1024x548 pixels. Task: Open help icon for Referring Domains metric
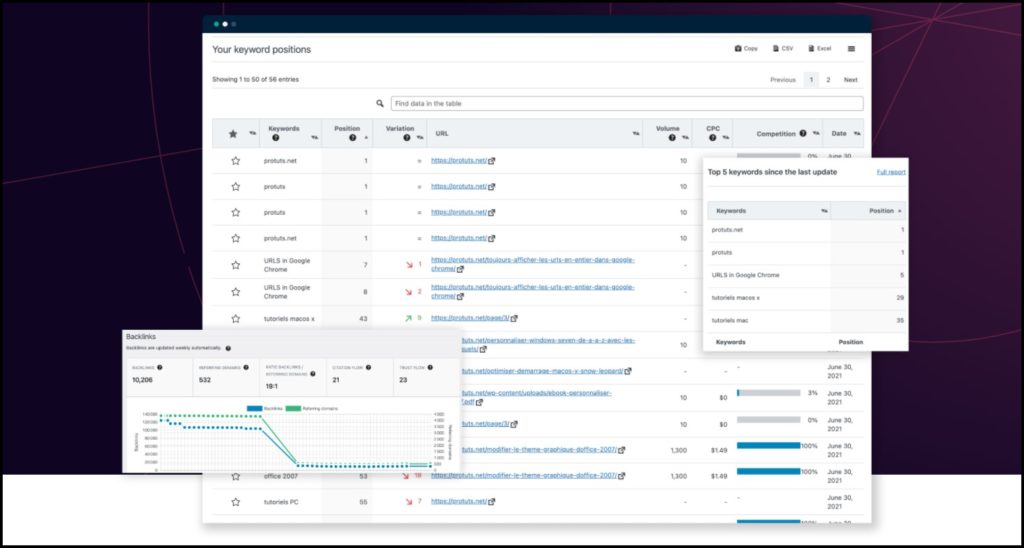point(246,367)
